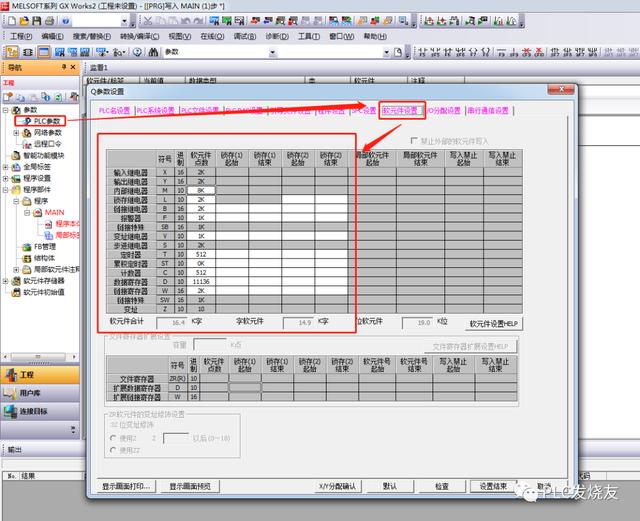This screenshot has height=521, width=640.
Task: Open 搜索/替换(F) menu
Action: coord(92,36)
